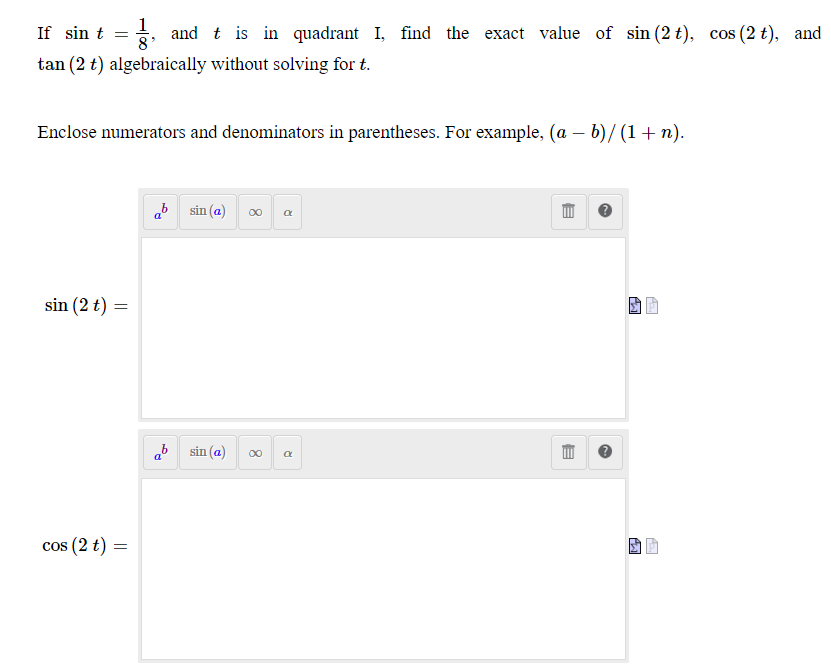Image resolution: width=831 pixels, height=667 pixels.
Task: Click the cos(2t) = label
Action: click(x=85, y=546)
